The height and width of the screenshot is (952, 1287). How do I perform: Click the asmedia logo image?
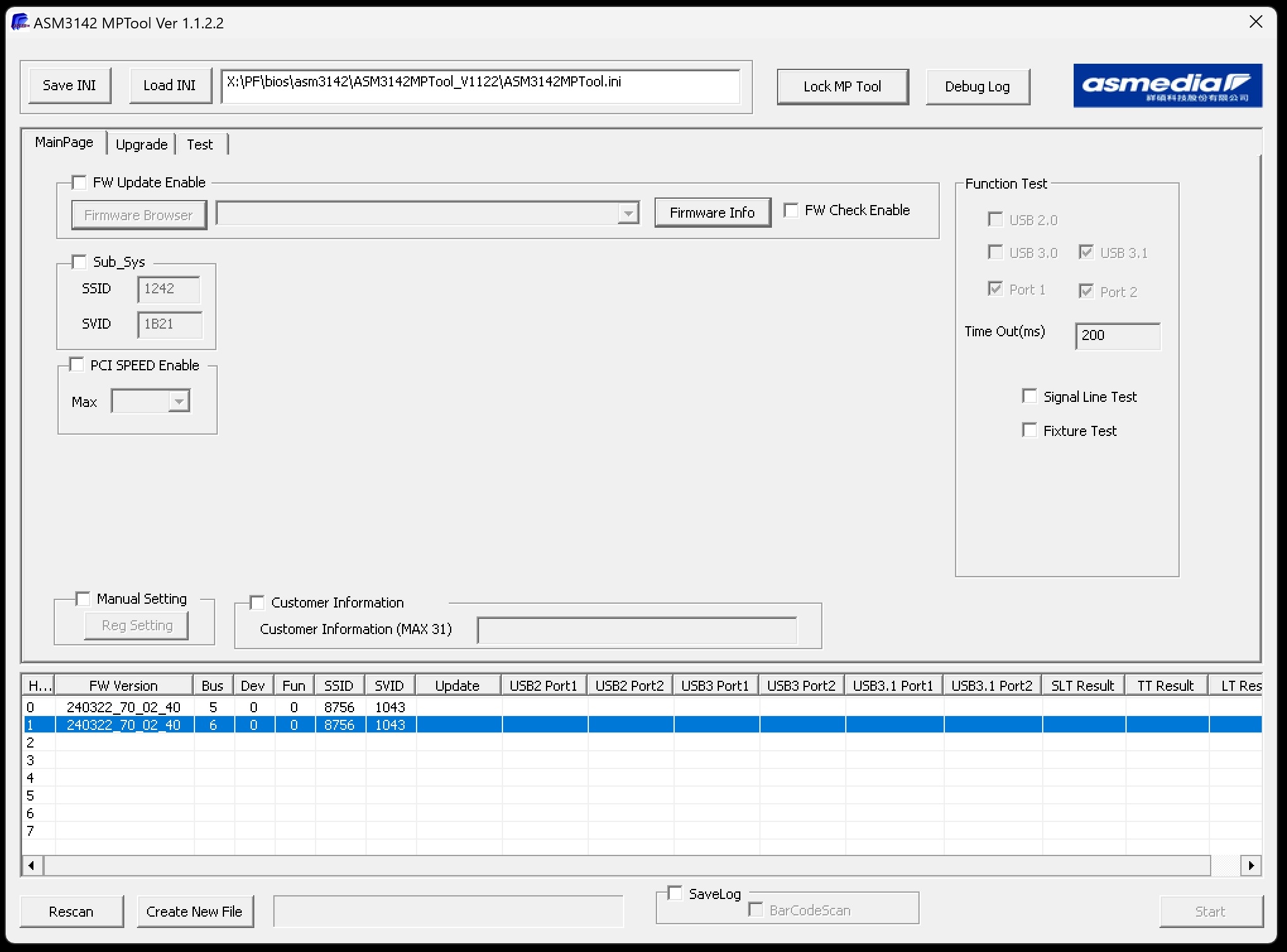pyautogui.click(x=1167, y=86)
